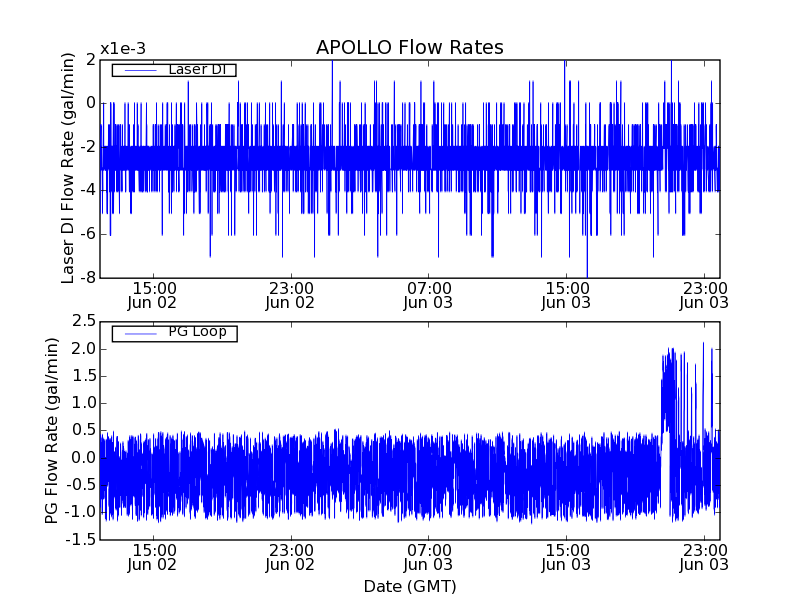Click the 1.0 y-tick on PG plot

(84, 403)
